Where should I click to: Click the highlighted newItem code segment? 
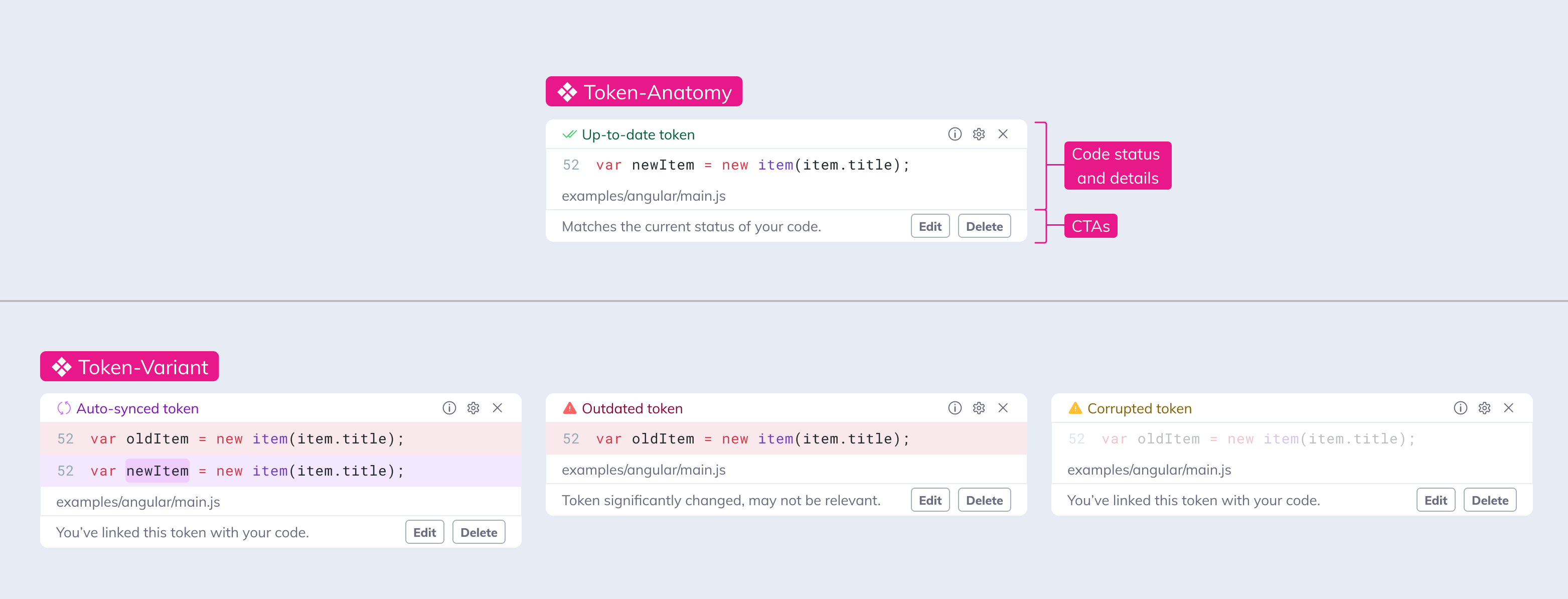(157, 471)
